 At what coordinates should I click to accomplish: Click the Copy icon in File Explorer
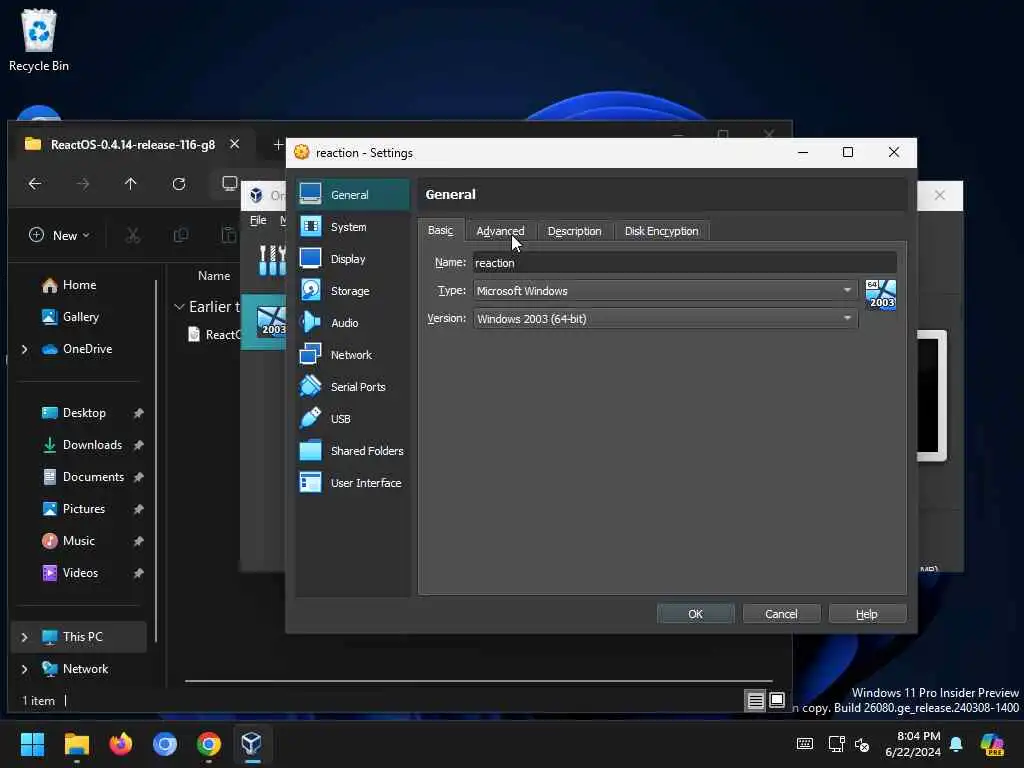(181, 235)
